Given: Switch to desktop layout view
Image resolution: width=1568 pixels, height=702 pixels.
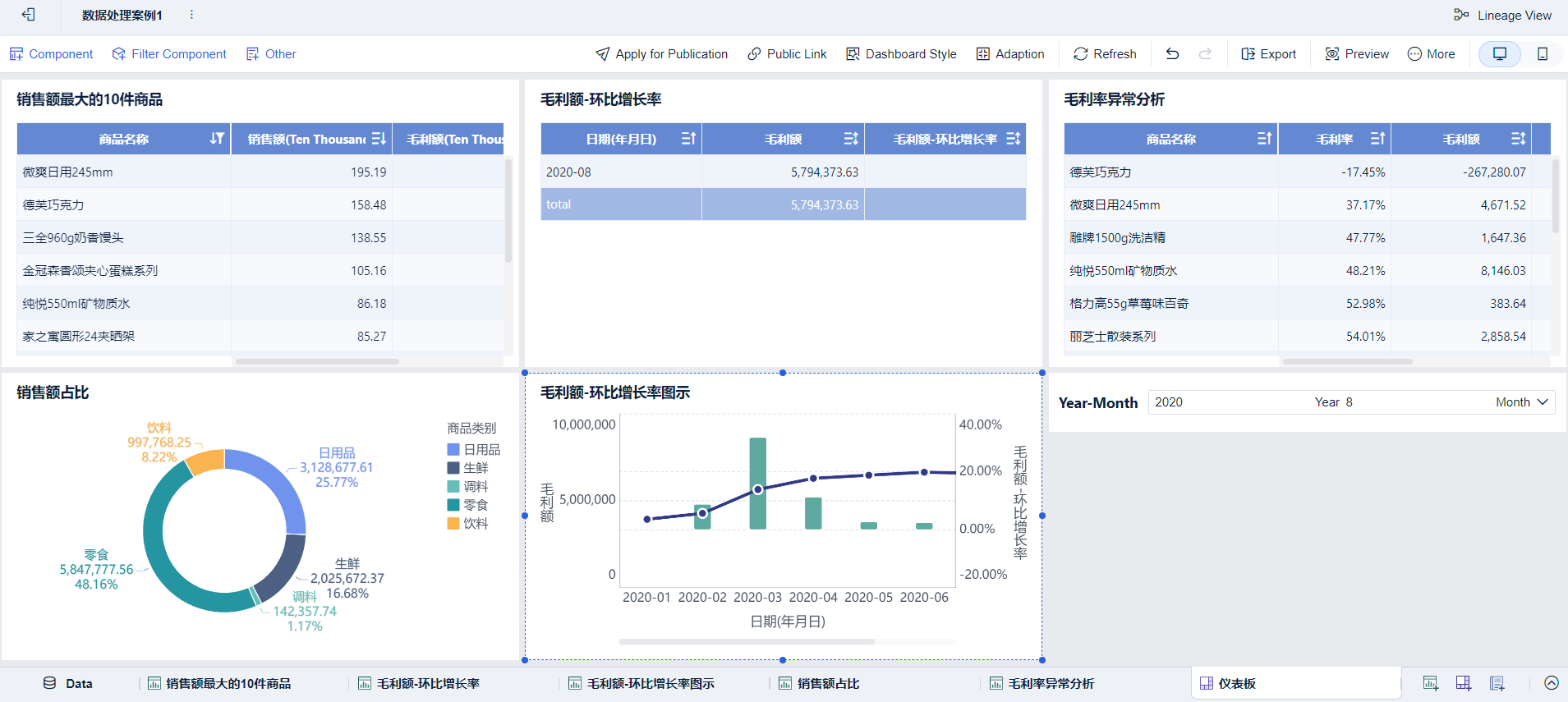Looking at the screenshot, I should [1500, 54].
